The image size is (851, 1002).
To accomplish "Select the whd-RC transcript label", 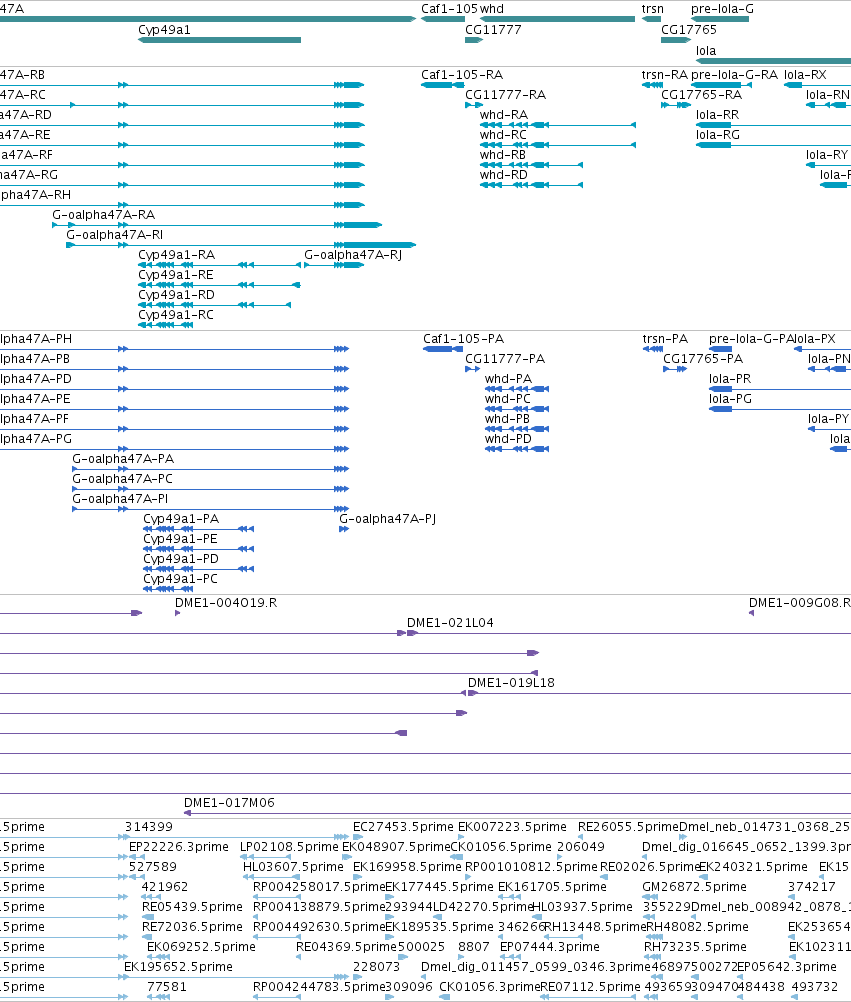I will [x=503, y=135].
